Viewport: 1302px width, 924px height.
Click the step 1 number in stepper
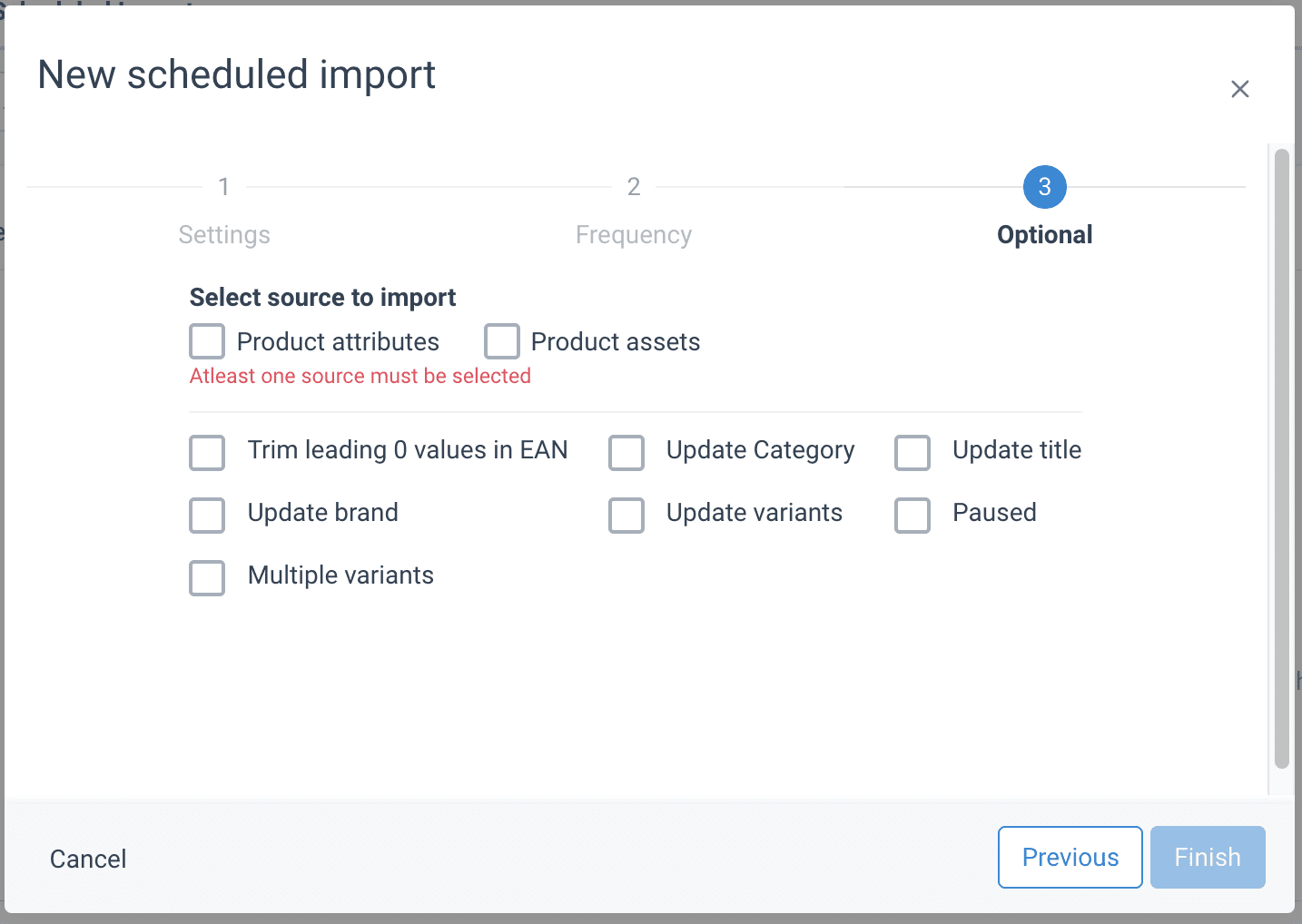tap(223, 187)
